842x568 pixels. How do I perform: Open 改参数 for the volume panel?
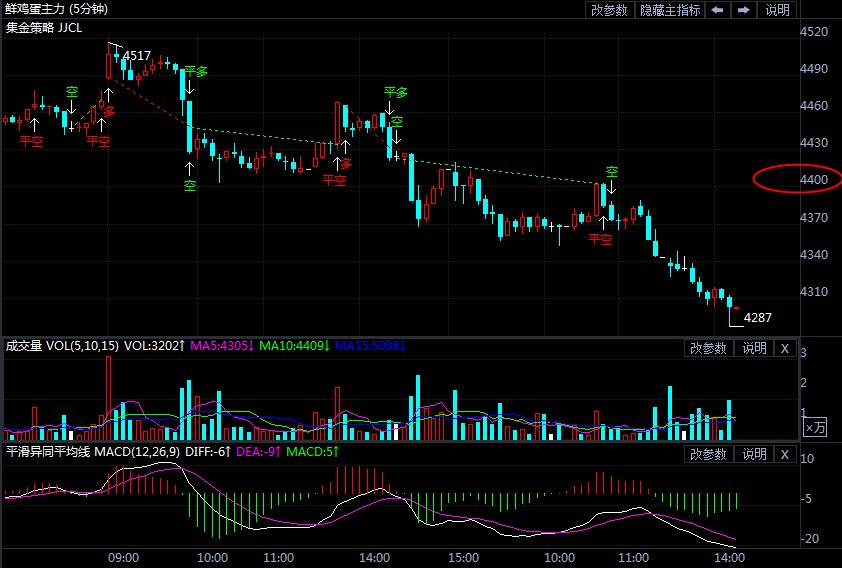coord(709,348)
